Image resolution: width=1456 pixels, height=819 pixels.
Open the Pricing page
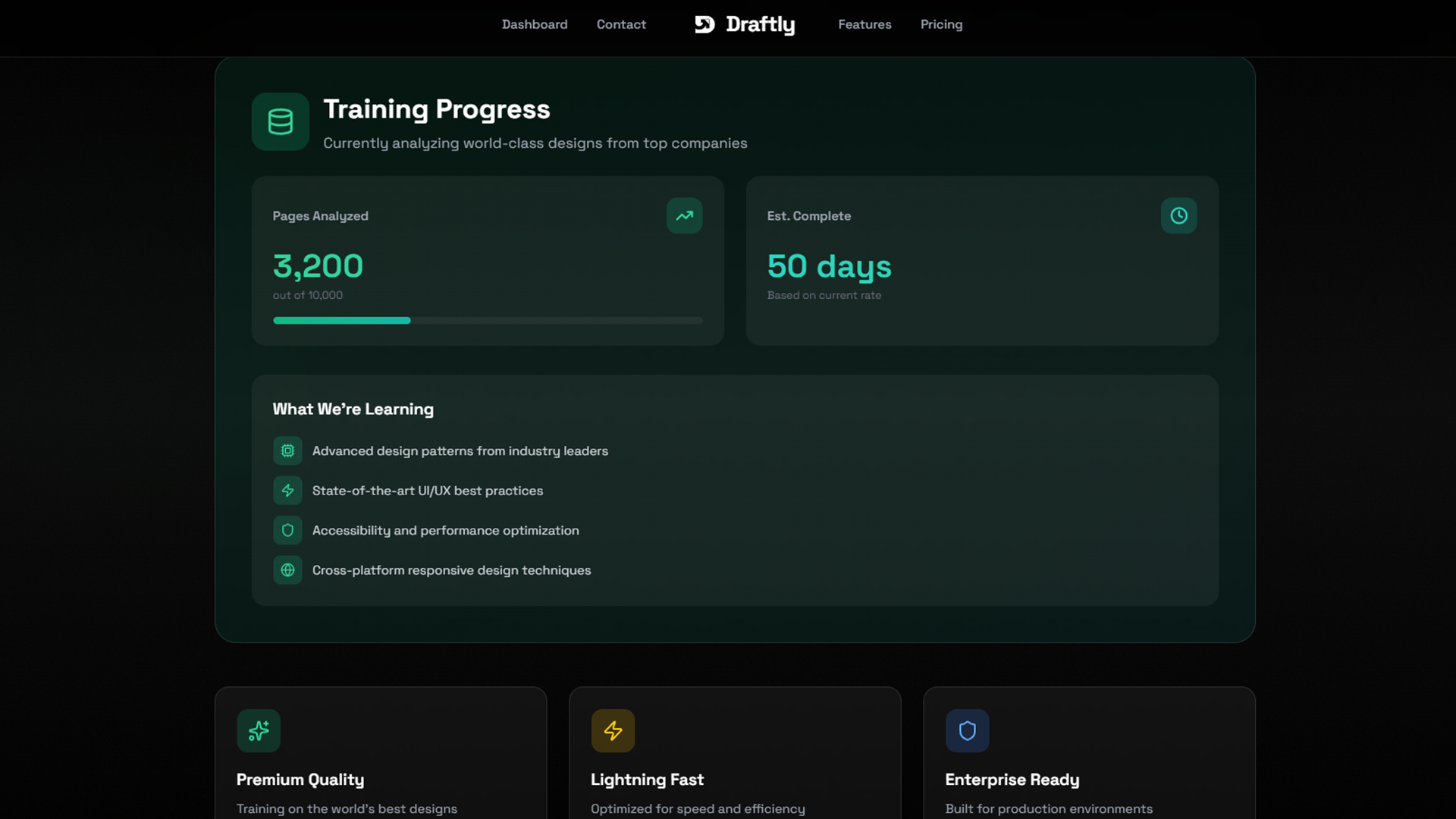click(941, 24)
